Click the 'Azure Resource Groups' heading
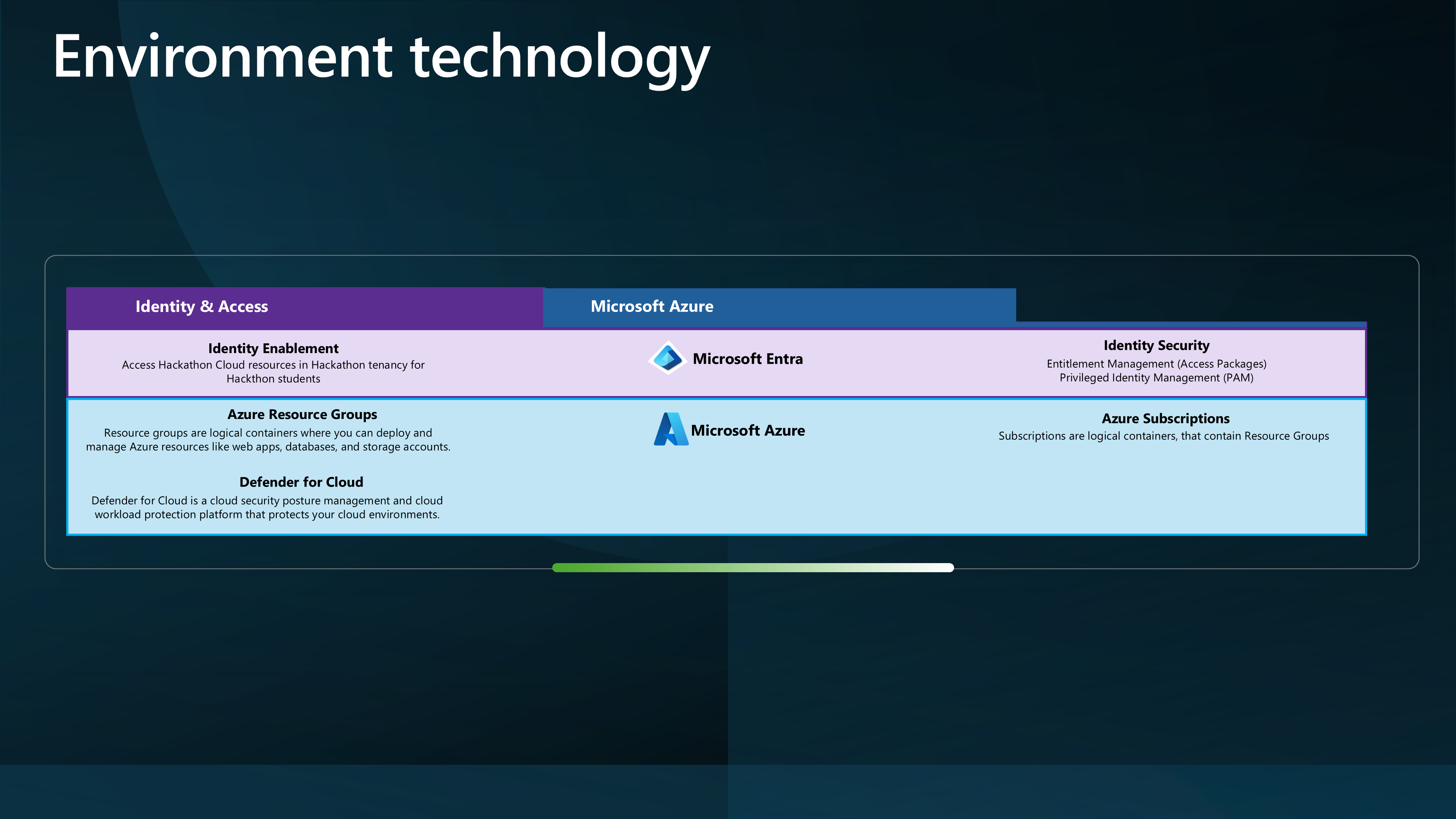 pyautogui.click(x=302, y=414)
